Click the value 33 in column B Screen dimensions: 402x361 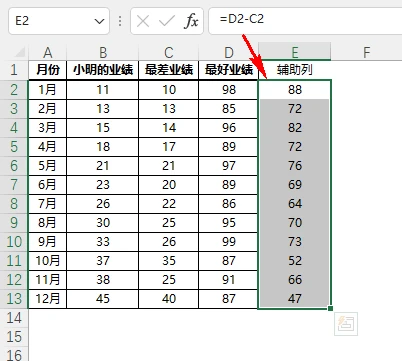(103, 242)
